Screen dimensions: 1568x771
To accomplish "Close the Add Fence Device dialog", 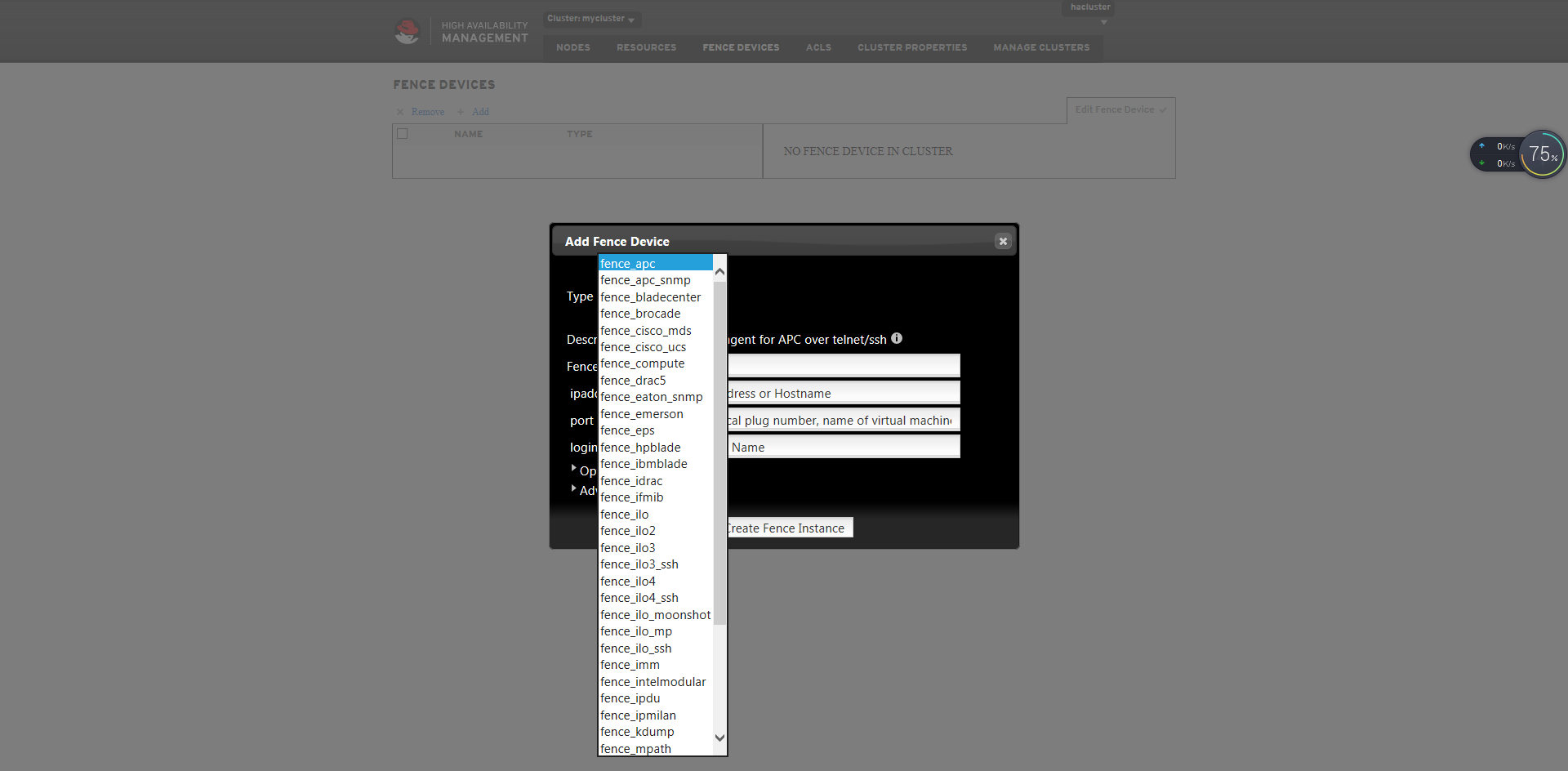I will tap(1003, 242).
